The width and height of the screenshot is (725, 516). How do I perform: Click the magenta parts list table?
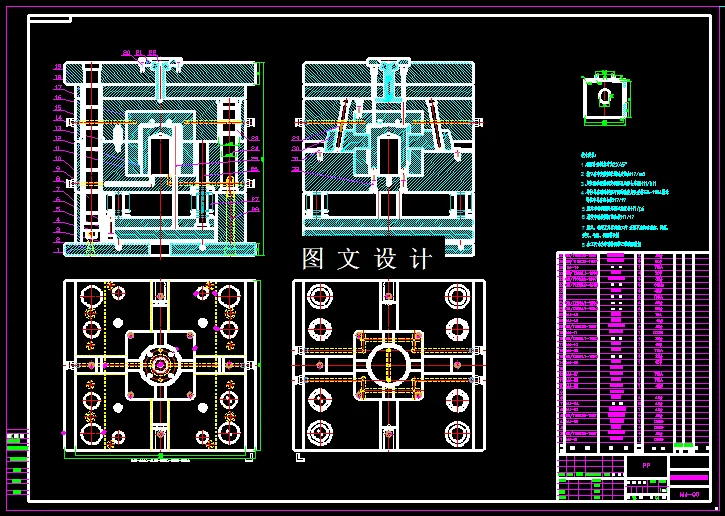pyautogui.click(x=633, y=352)
